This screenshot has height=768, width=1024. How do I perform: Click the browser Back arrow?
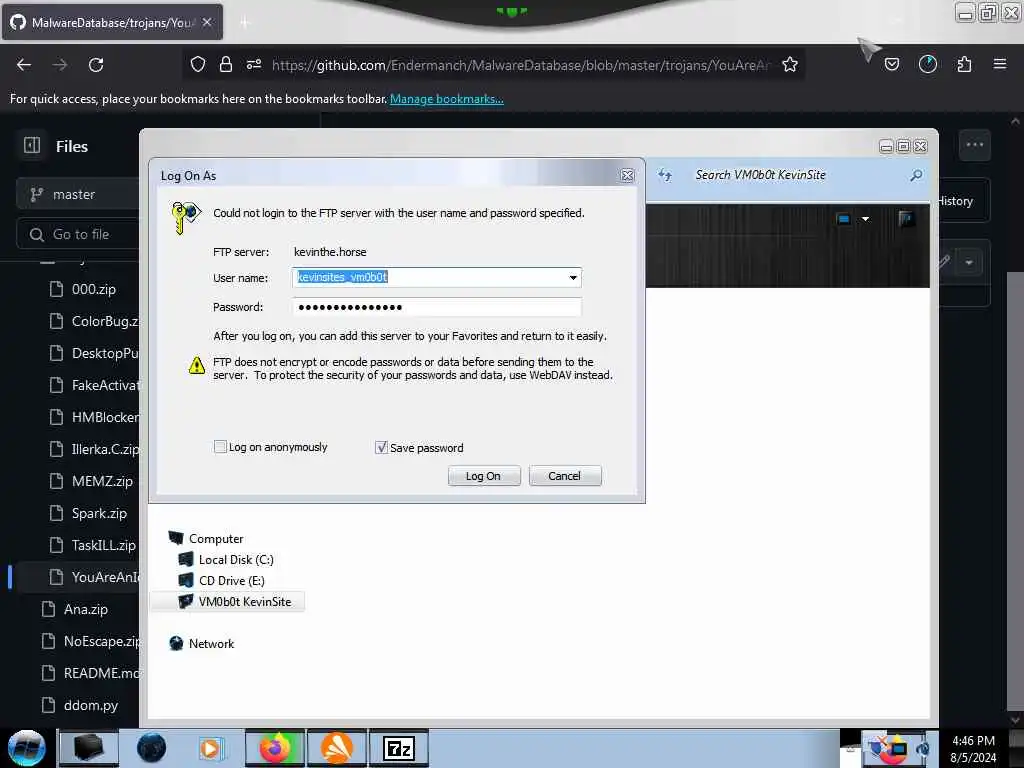(x=24, y=65)
